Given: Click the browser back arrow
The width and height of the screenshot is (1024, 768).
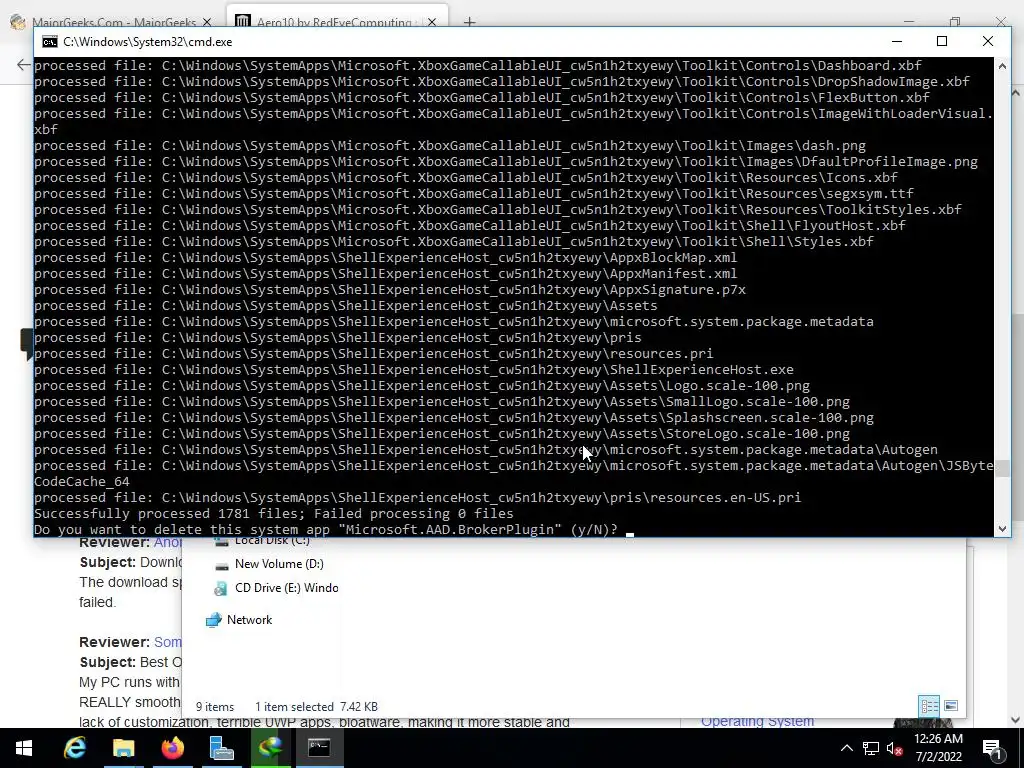Looking at the screenshot, I should click(24, 64).
